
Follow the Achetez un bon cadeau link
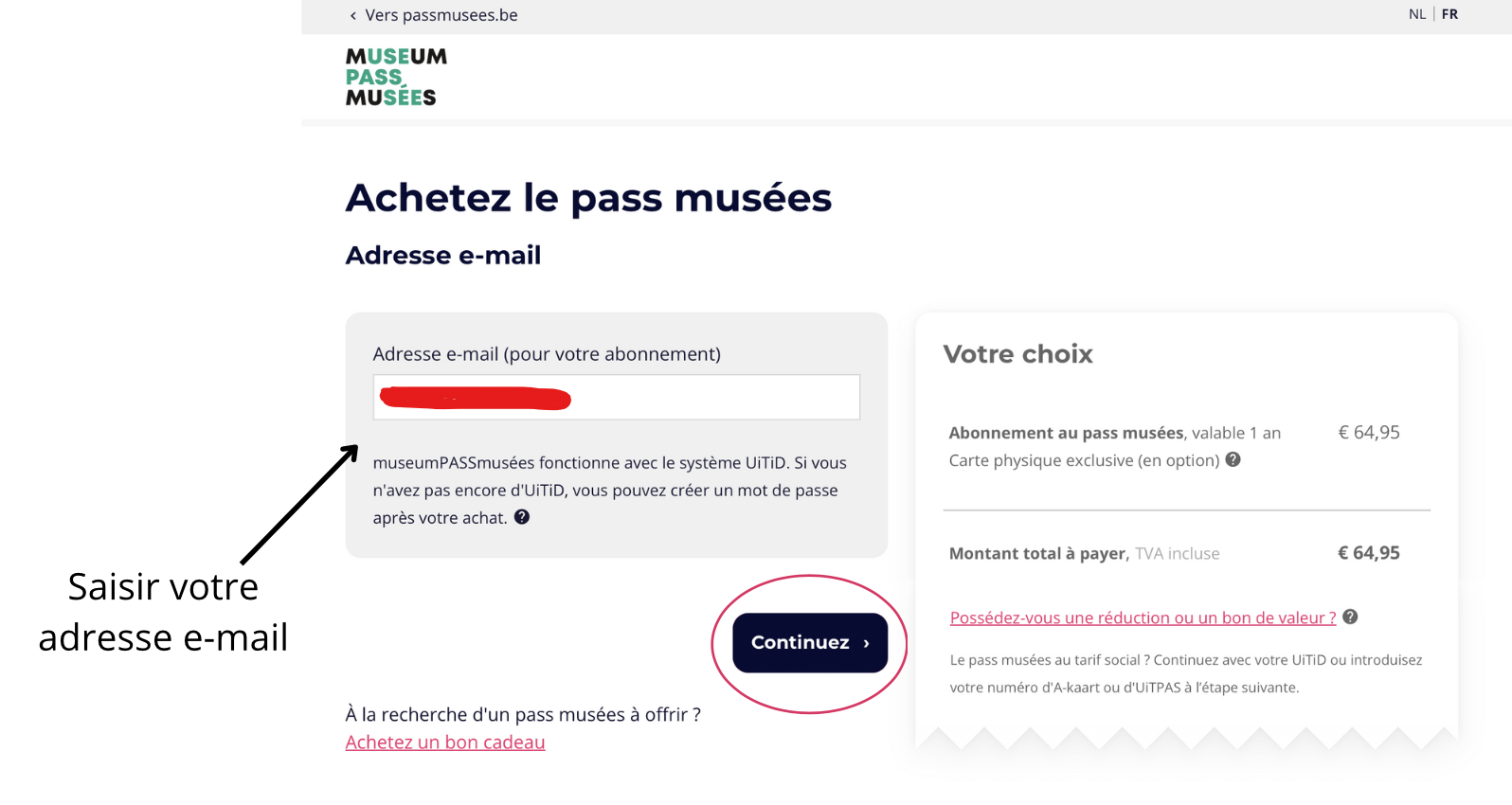[445, 742]
